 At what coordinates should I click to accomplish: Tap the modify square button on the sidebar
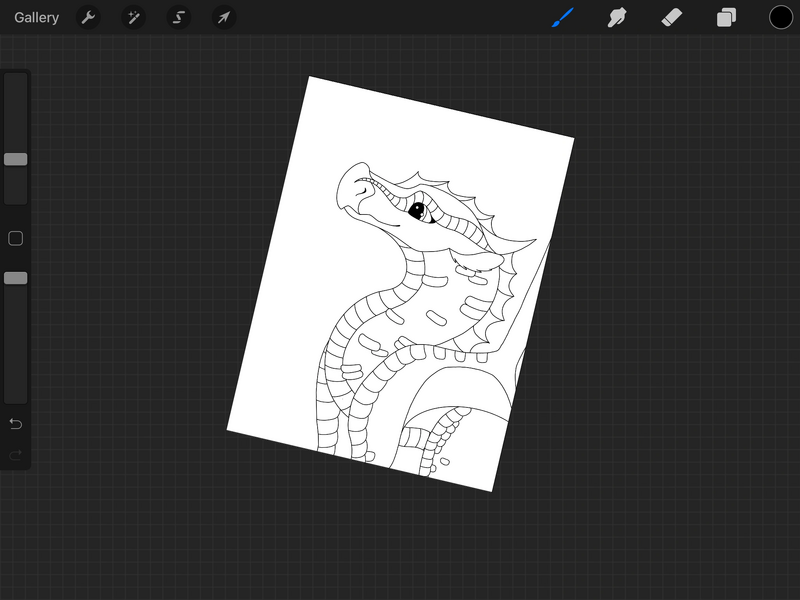15,238
